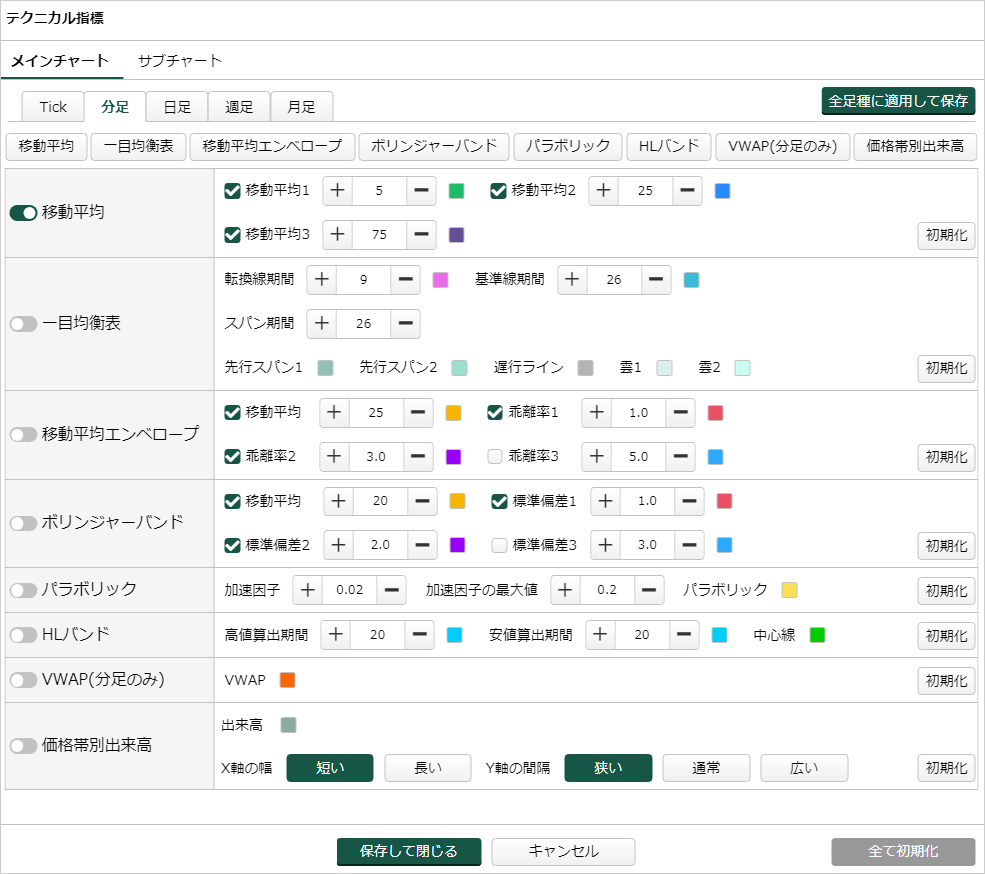Select the 週足 timeframe tab
This screenshot has height=874, width=985.
click(x=239, y=107)
